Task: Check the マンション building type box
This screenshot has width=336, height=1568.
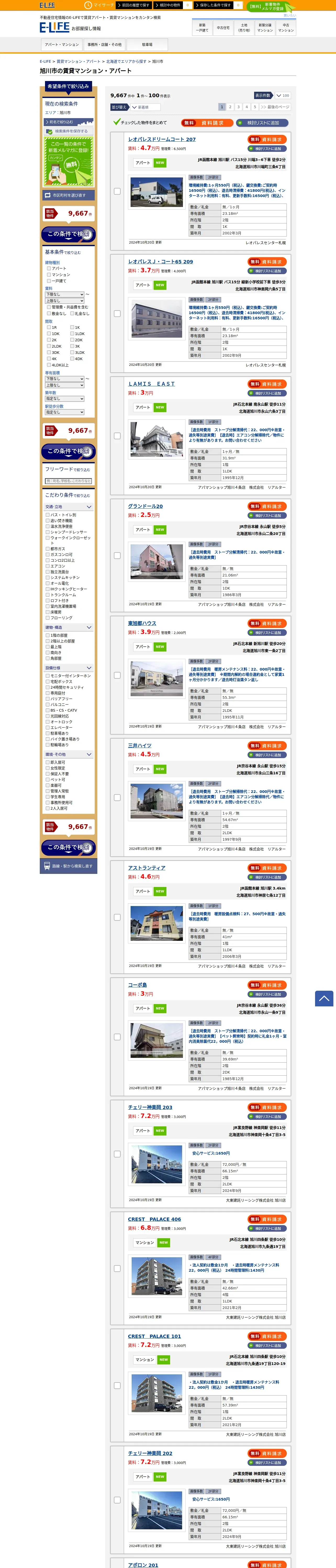Action: click(x=49, y=274)
